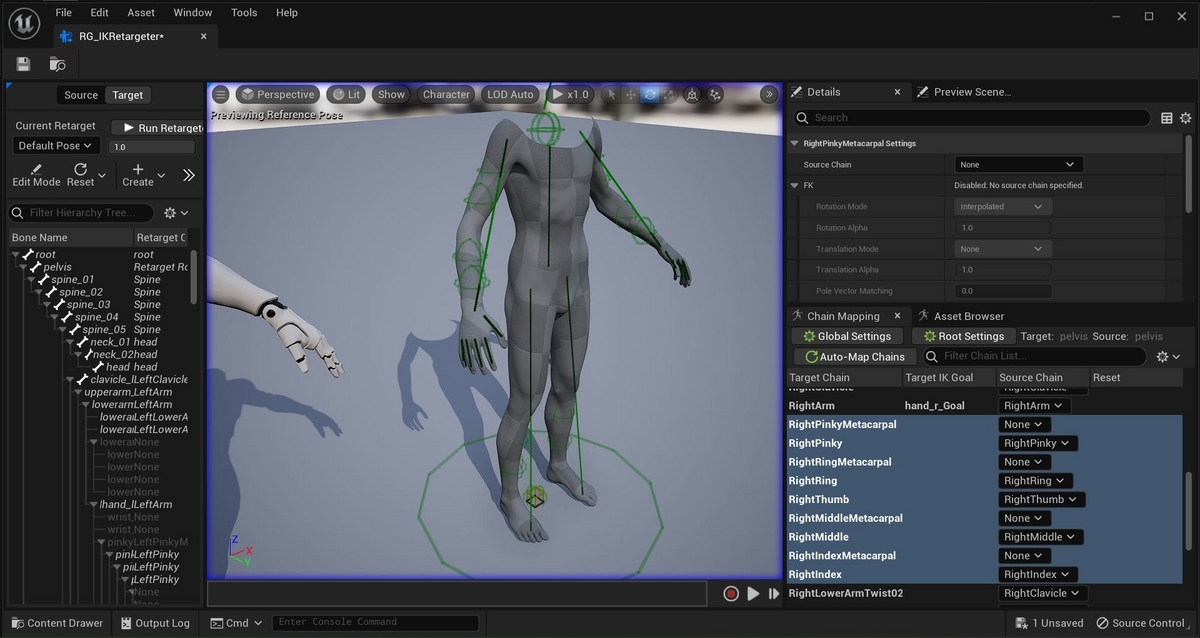The width and height of the screenshot is (1200, 638).
Task: Click the play button below viewport
Action: (x=753, y=594)
